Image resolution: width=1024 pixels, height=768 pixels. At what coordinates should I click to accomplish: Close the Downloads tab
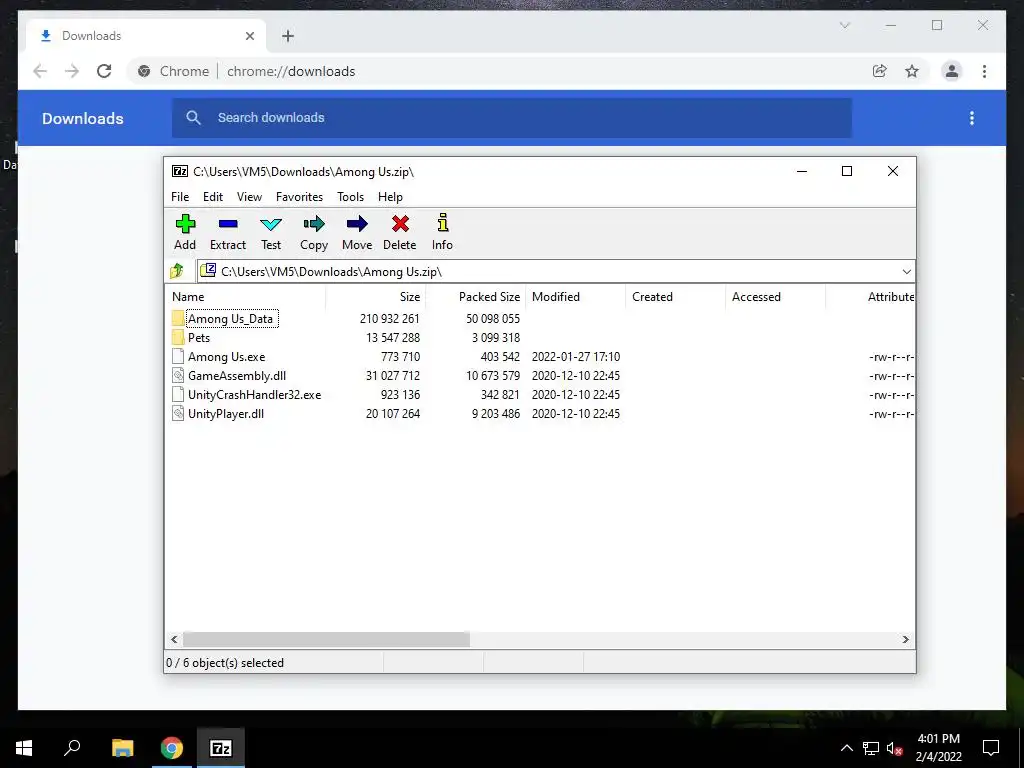tap(249, 36)
